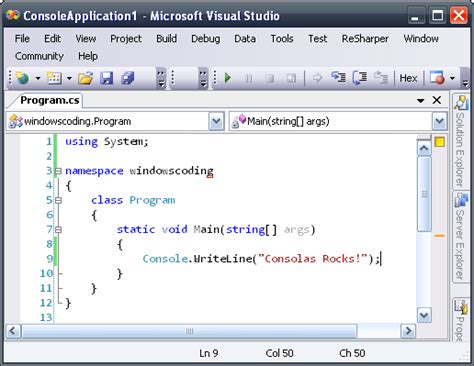The image size is (474, 366).
Task: Open the Community menu
Action: pyautogui.click(x=39, y=56)
